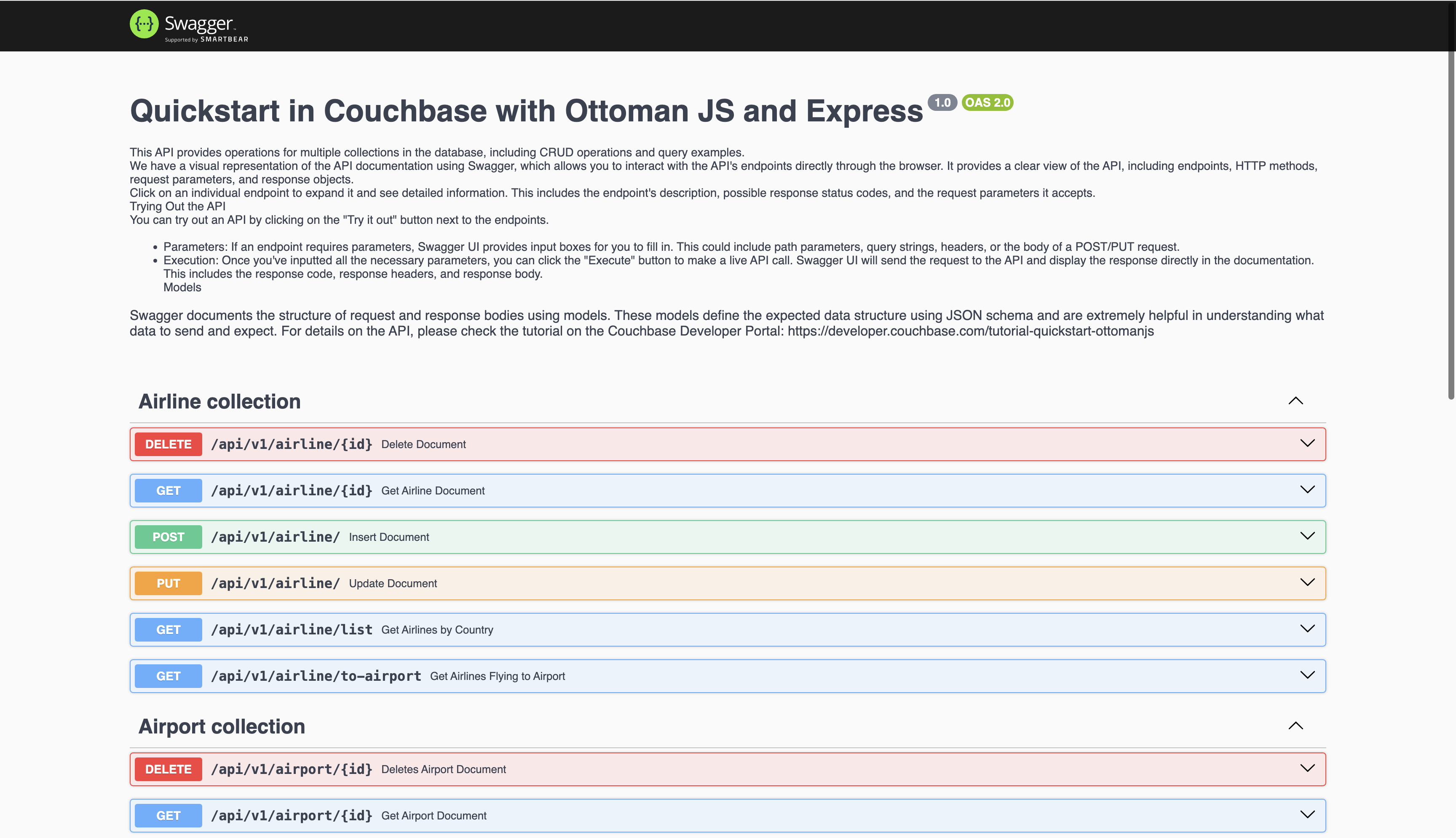Collapse the Airline collection section
The height and width of the screenshot is (838, 1456).
click(x=1295, y=401)
